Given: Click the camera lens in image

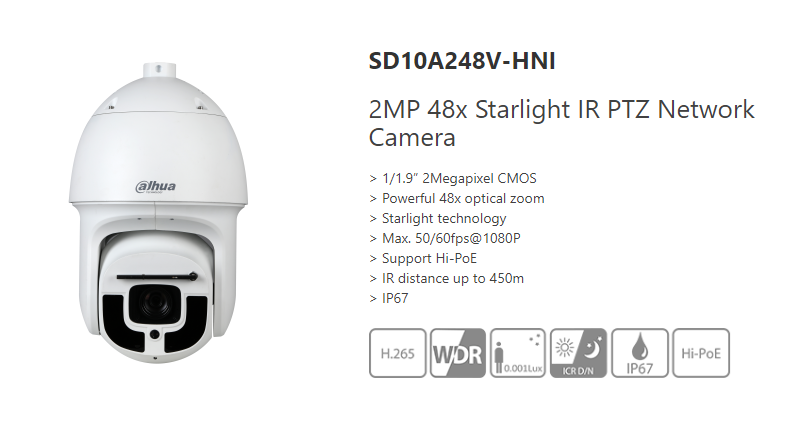Looking at the screenshot, I should [x=154, y=302].
